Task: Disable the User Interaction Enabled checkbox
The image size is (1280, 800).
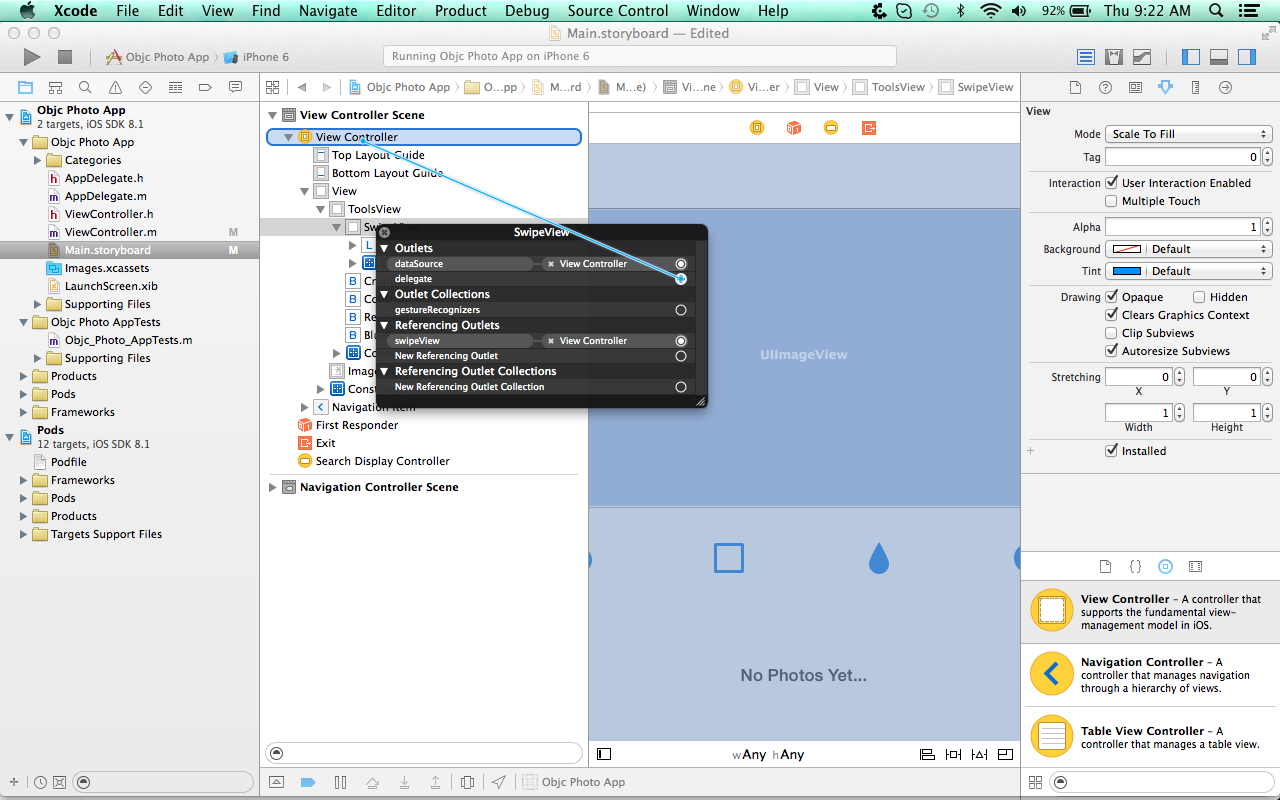Action: coord(1111,183)
